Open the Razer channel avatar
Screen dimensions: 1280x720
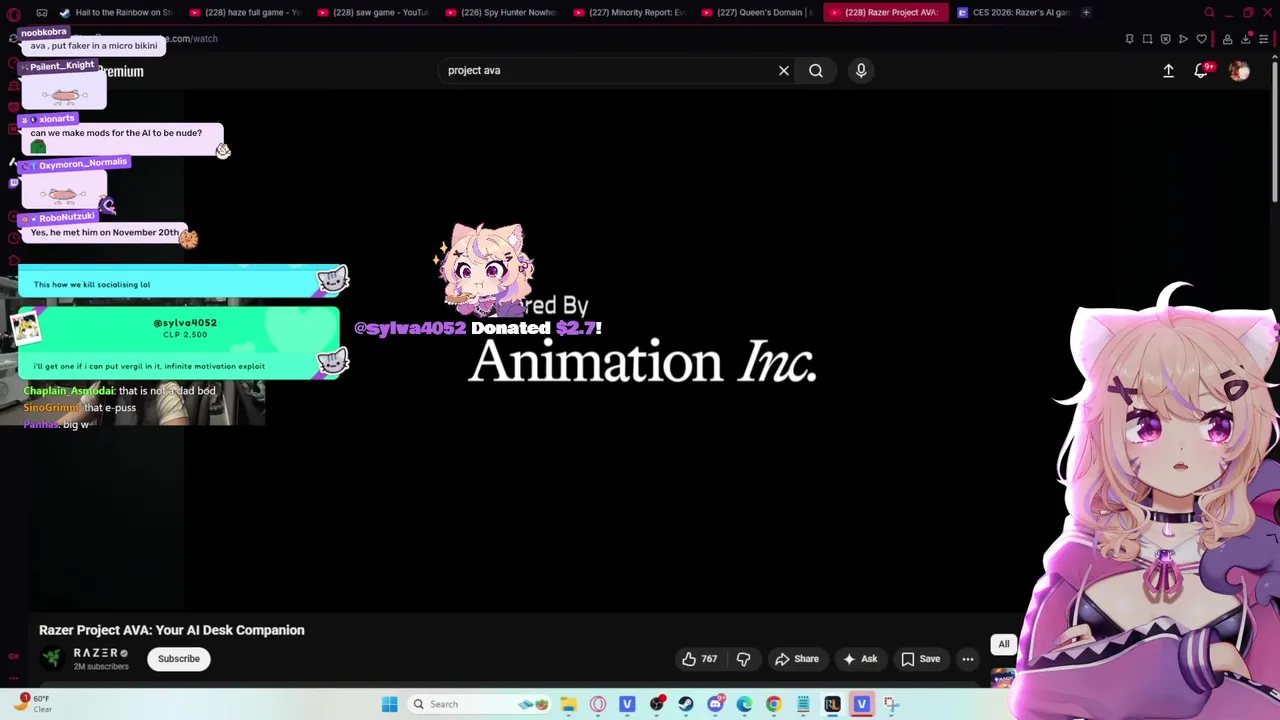point(52,658)
